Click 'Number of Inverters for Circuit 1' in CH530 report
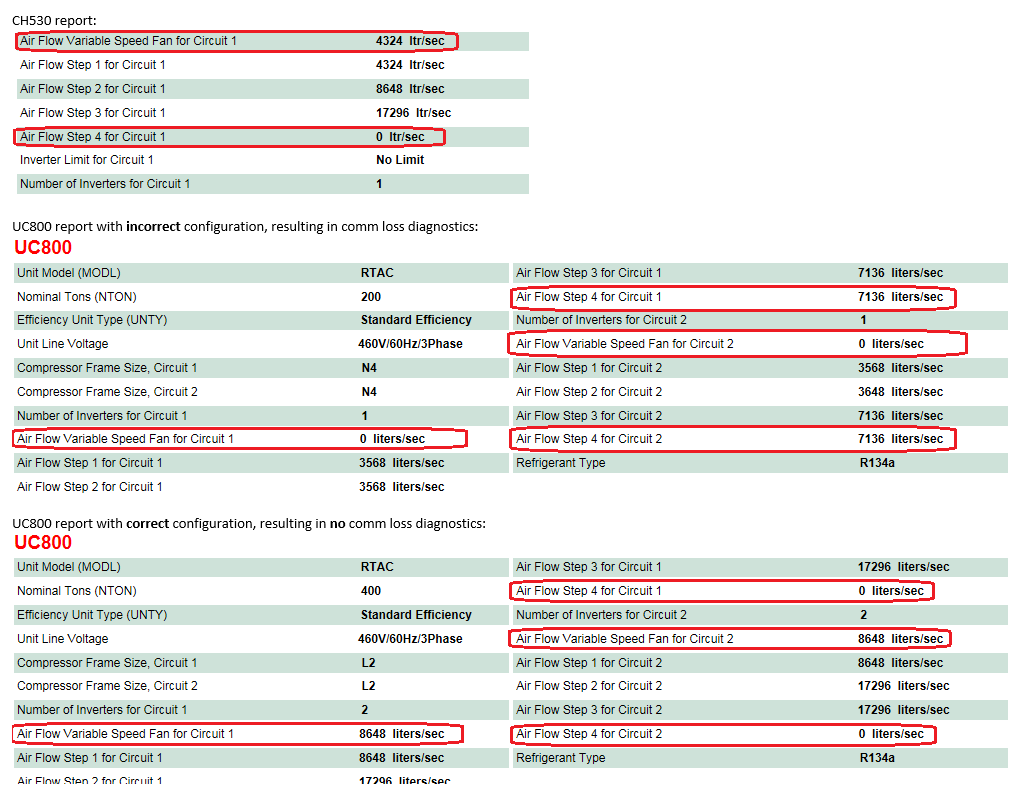Screen dimensions: 1028x800 [105, 184]
